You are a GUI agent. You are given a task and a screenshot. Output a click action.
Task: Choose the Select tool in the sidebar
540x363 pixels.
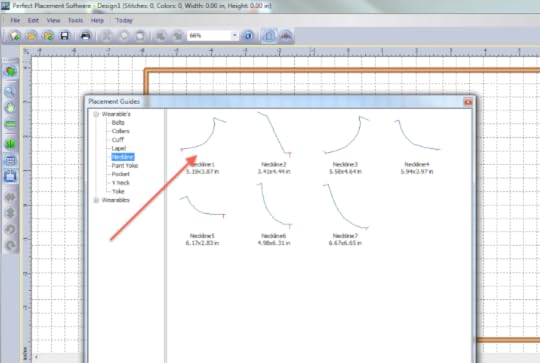[10, 71]
